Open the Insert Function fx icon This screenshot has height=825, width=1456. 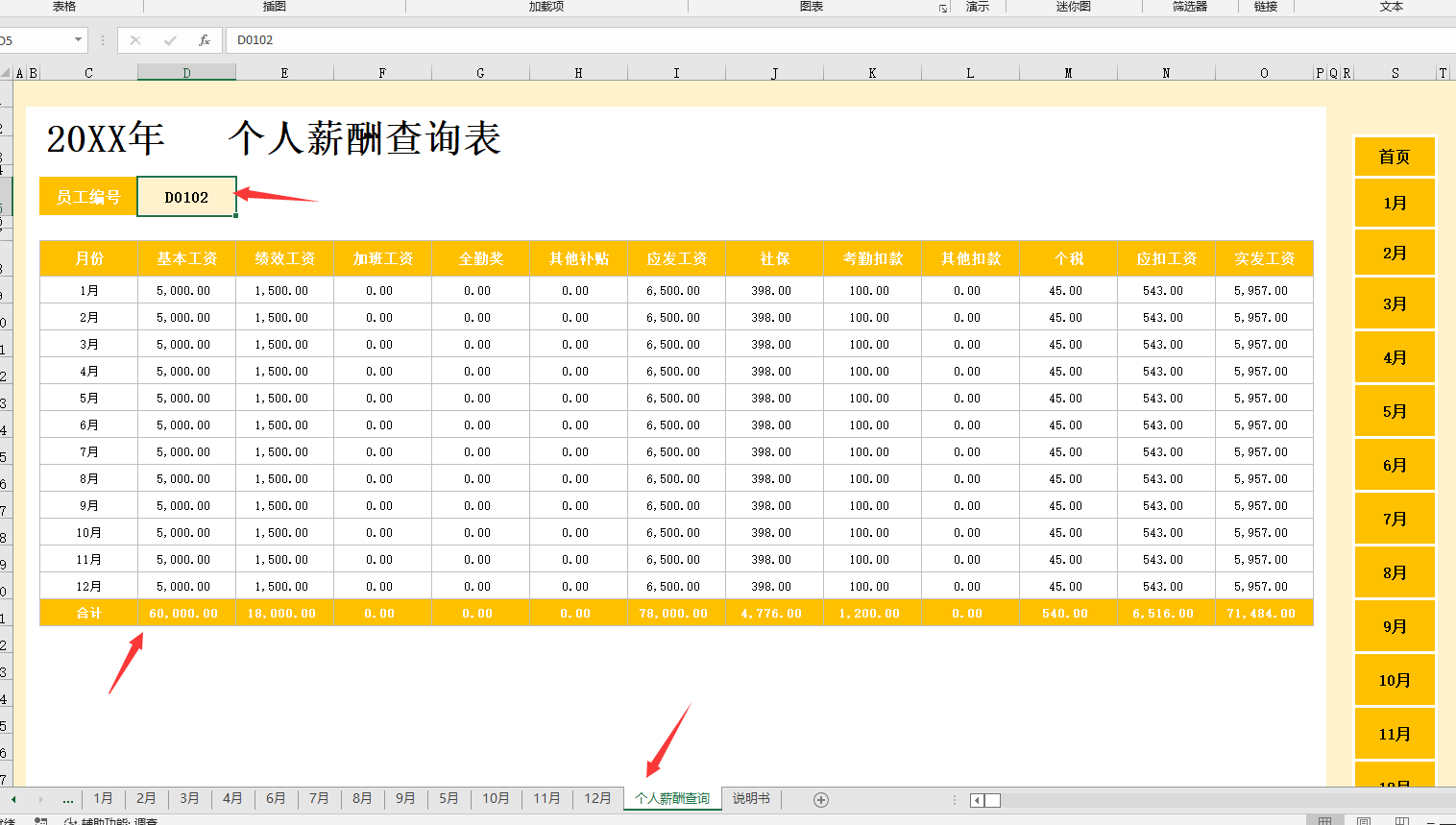click(205, 40)
